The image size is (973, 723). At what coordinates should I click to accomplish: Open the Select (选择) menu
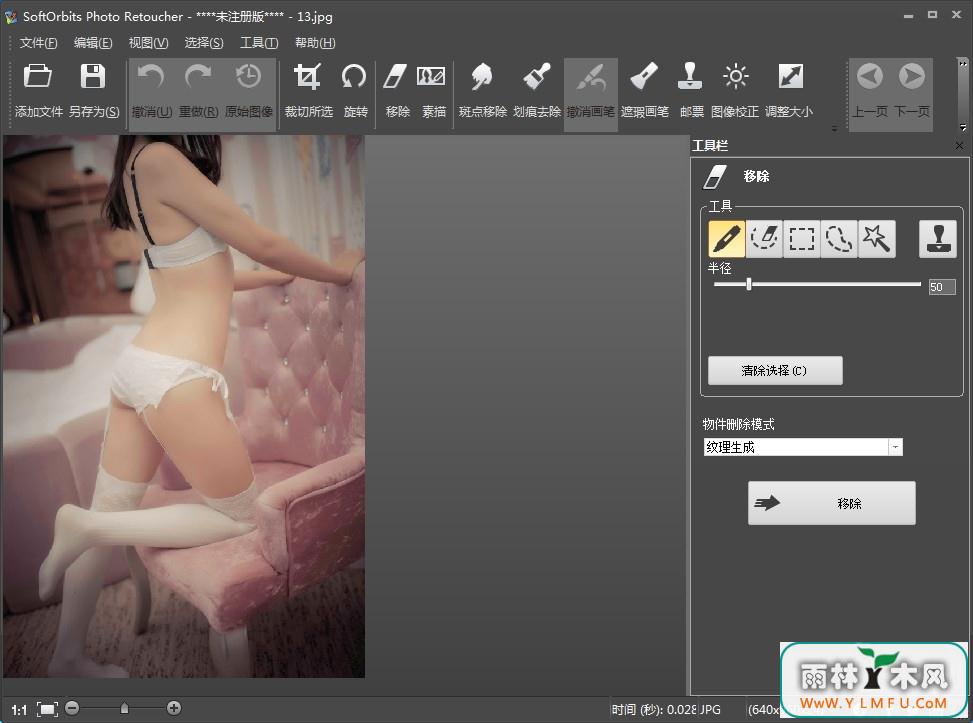204,42
